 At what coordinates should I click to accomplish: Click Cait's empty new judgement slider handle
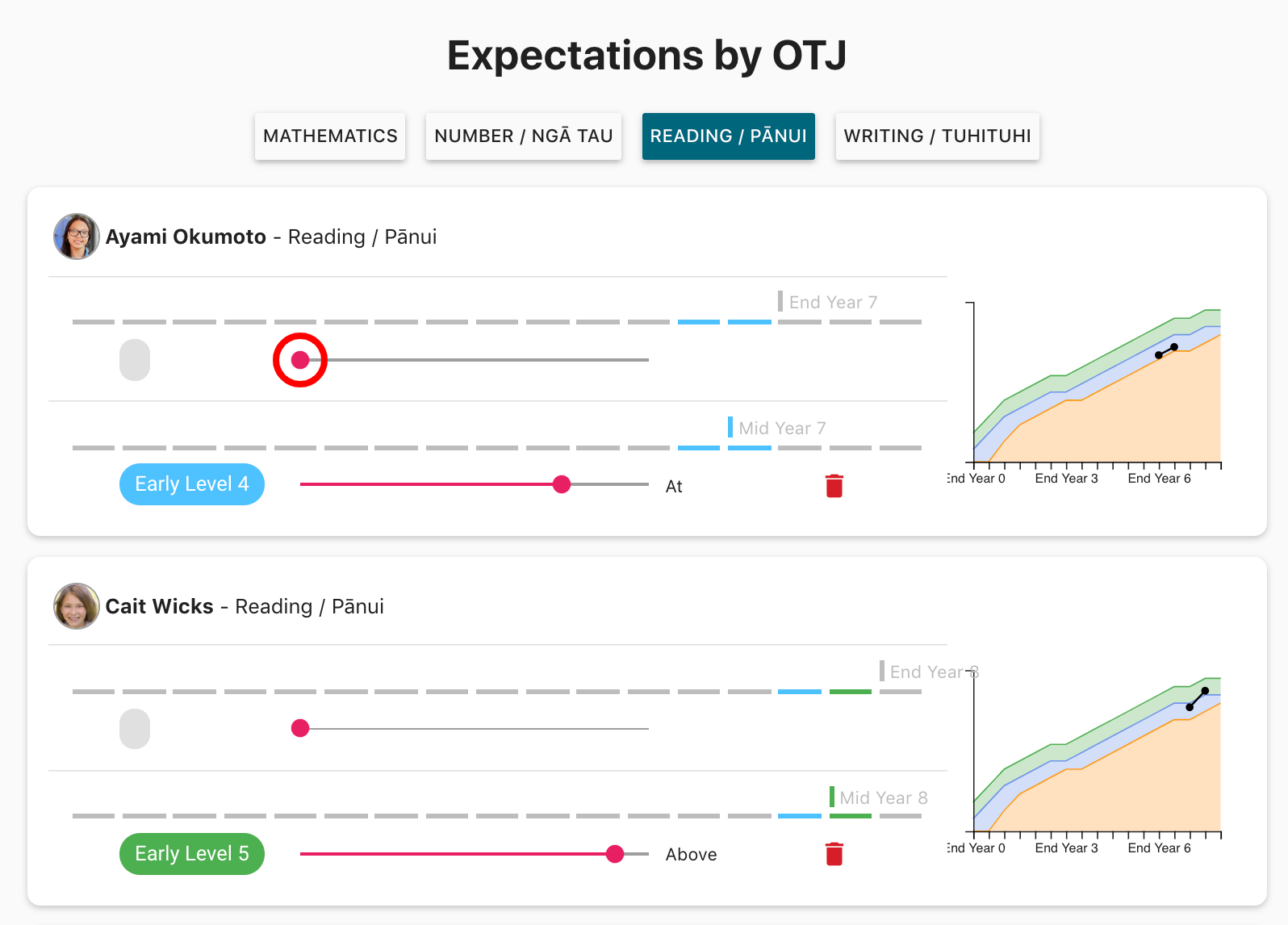(300, 729)
